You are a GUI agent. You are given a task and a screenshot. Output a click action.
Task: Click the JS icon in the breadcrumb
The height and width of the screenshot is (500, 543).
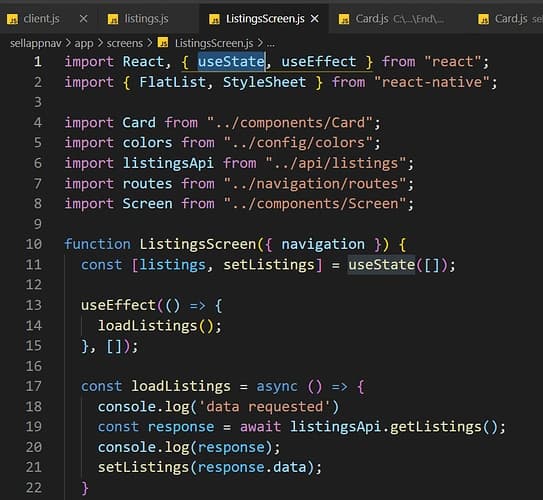[163, 43]
